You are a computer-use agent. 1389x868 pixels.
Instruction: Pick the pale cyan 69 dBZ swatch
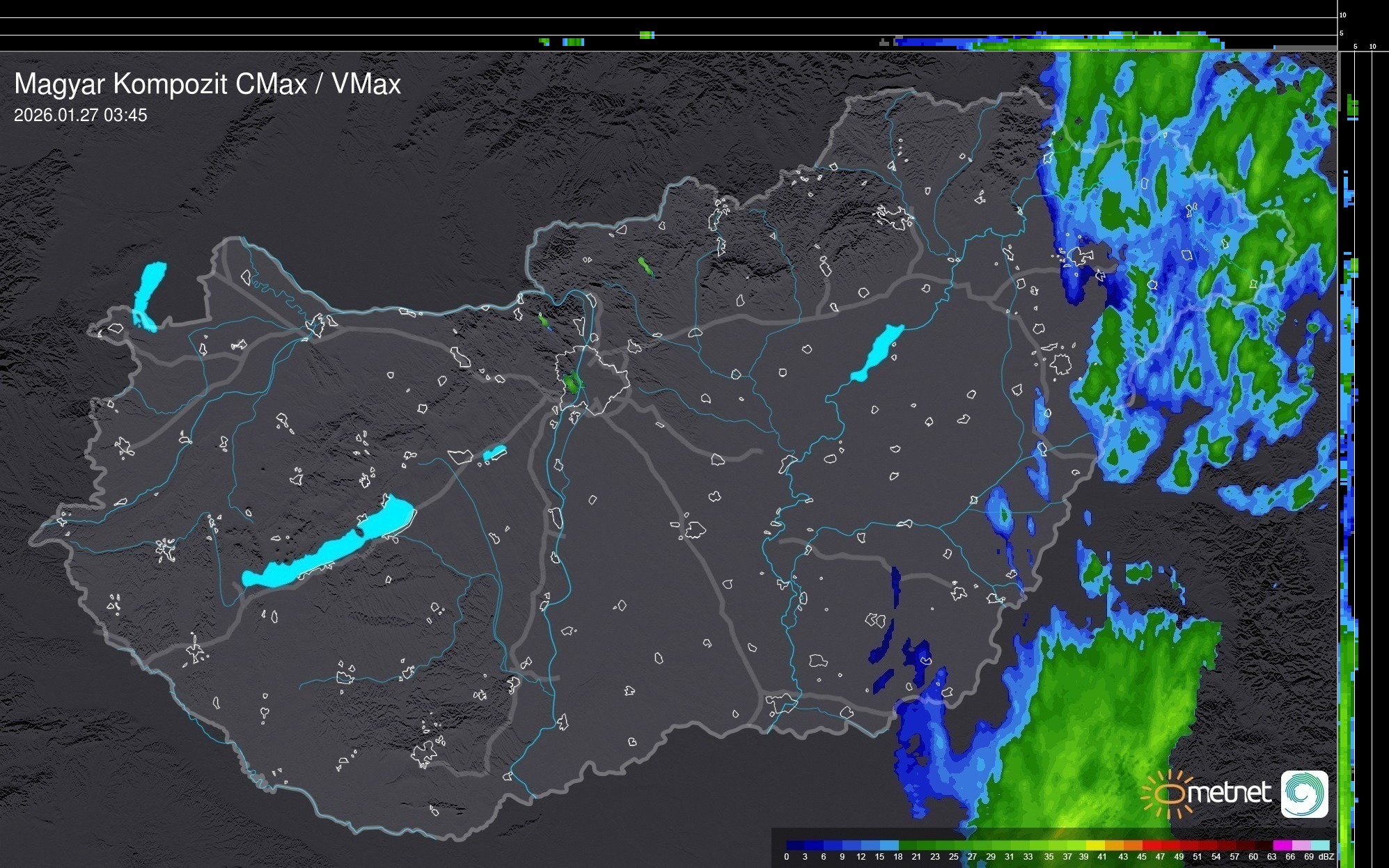(1320, 845)
